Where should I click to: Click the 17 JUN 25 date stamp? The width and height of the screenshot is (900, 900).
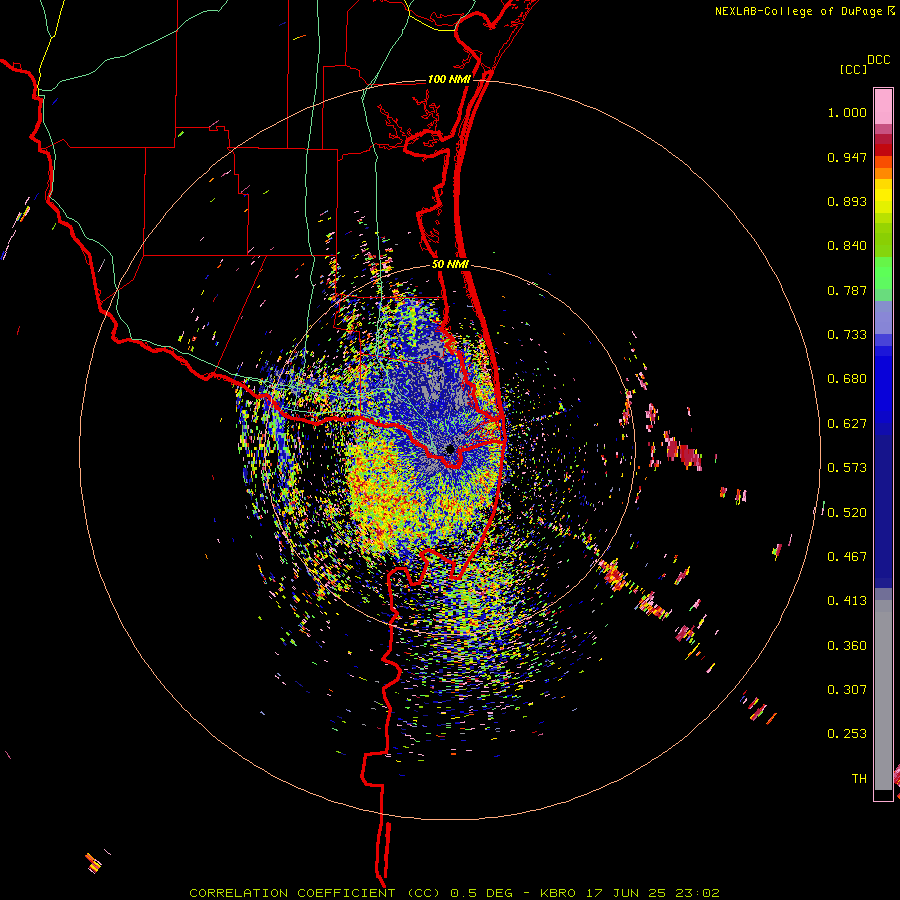[626, 893]
